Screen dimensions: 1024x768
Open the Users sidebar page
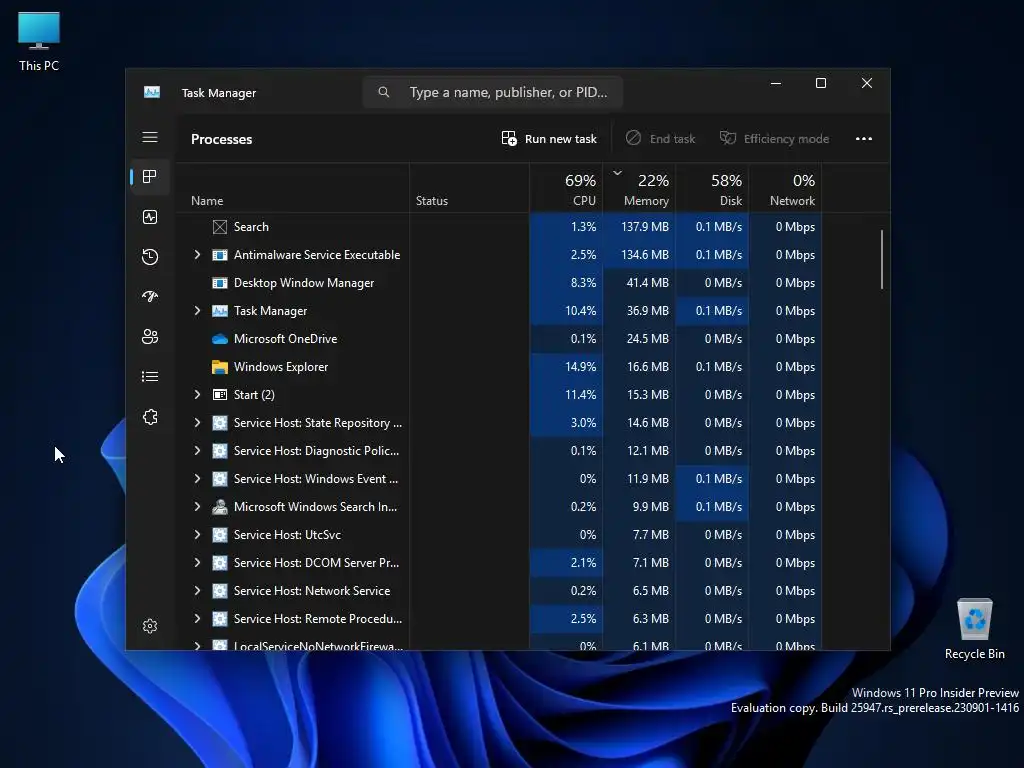pyautogui.click(x=150, y=336)
